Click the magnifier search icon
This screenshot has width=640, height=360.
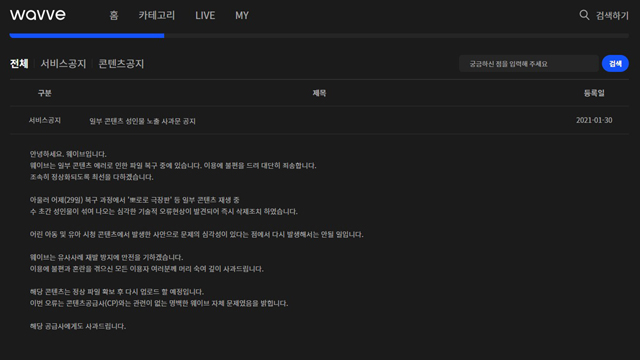point(584,15)
